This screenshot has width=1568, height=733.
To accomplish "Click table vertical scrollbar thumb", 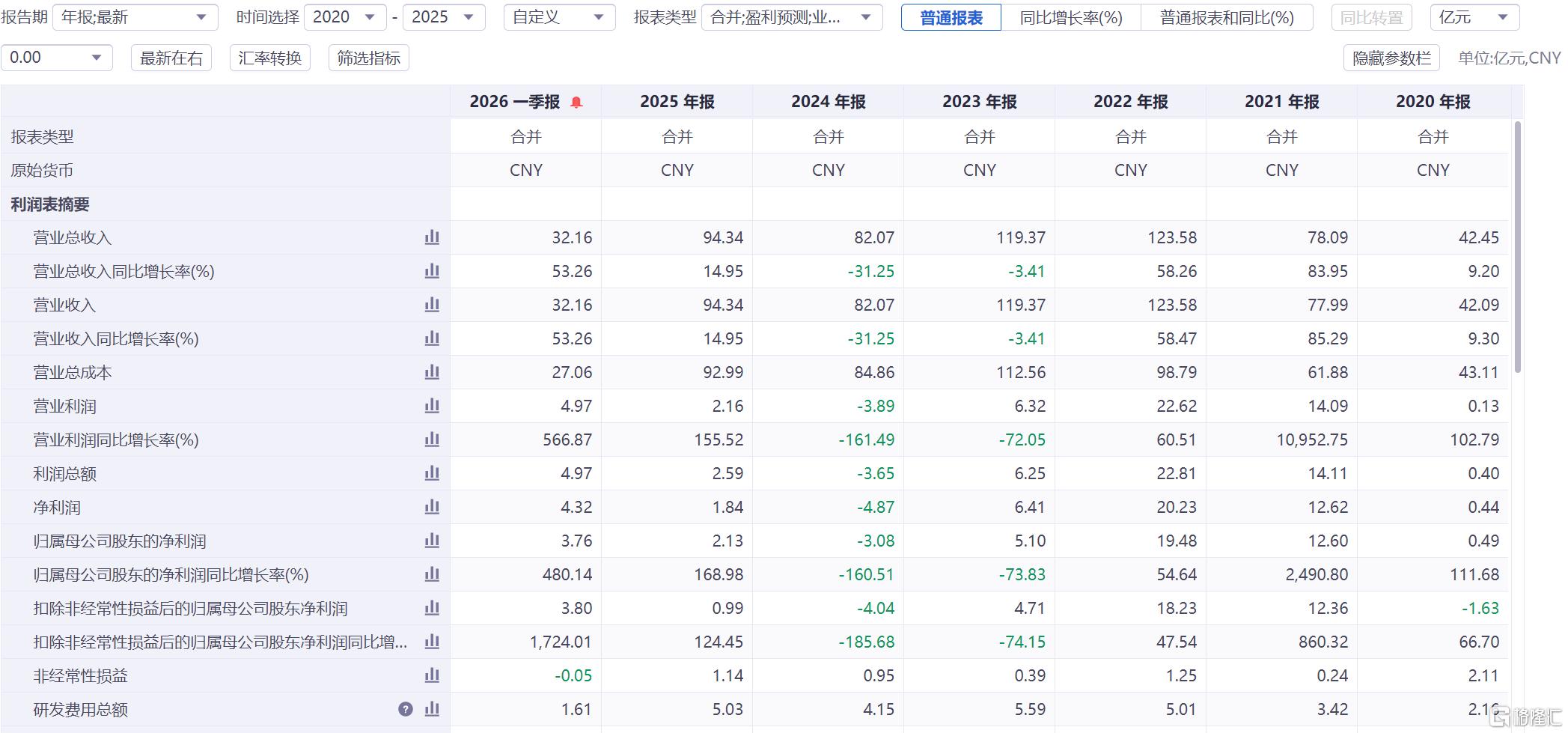I will [1518, 247].
